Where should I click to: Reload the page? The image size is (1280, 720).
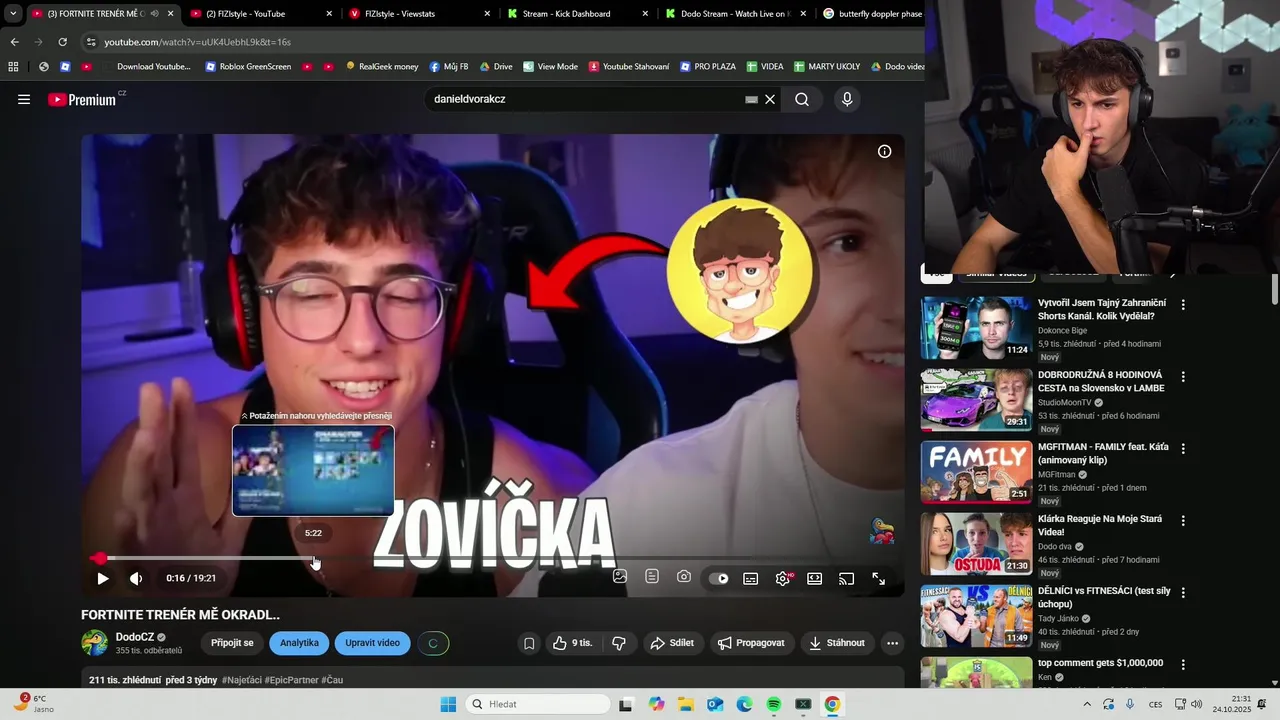62,42
